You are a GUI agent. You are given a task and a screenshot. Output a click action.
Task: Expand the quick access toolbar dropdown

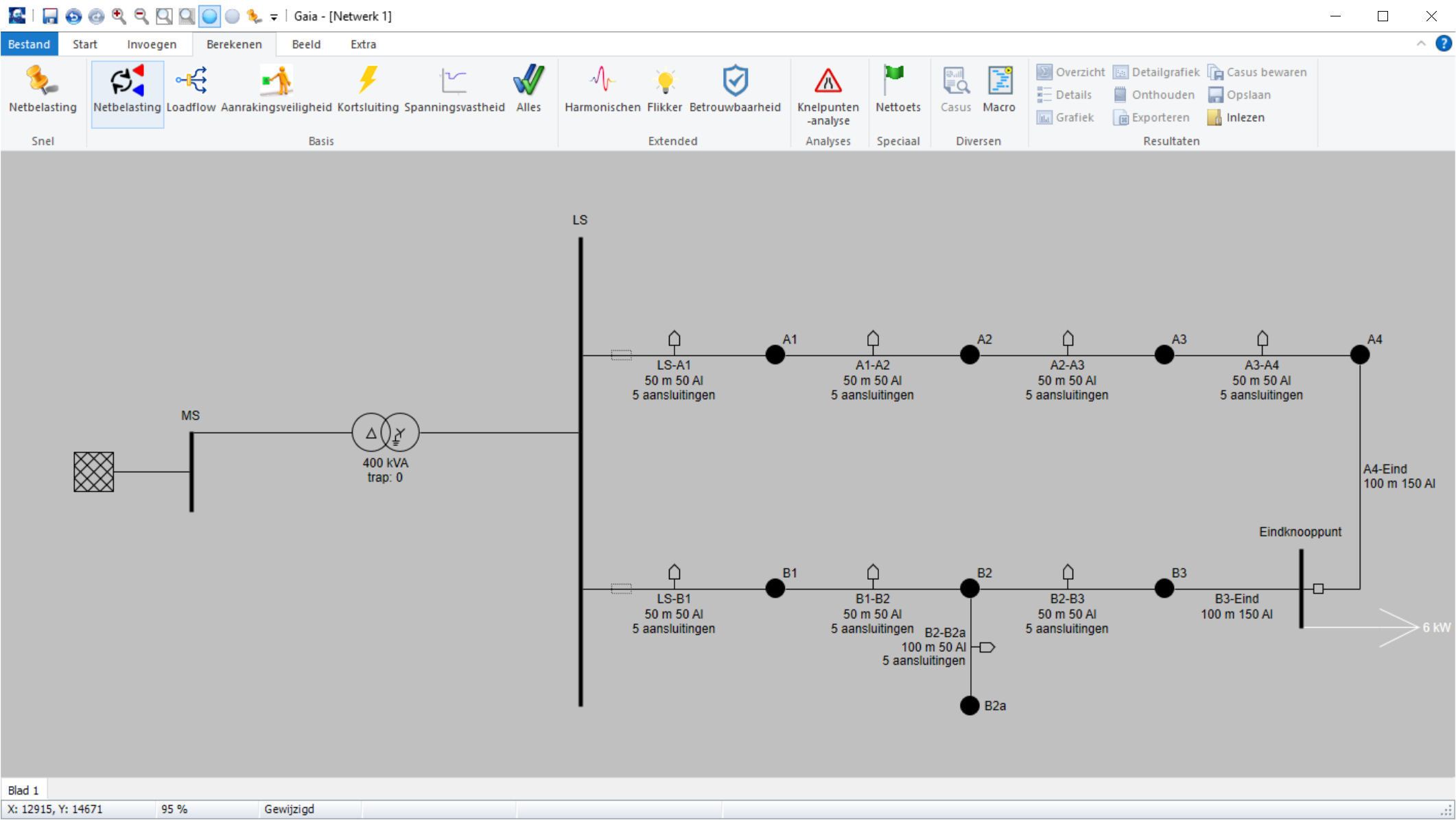click(274, 16)
